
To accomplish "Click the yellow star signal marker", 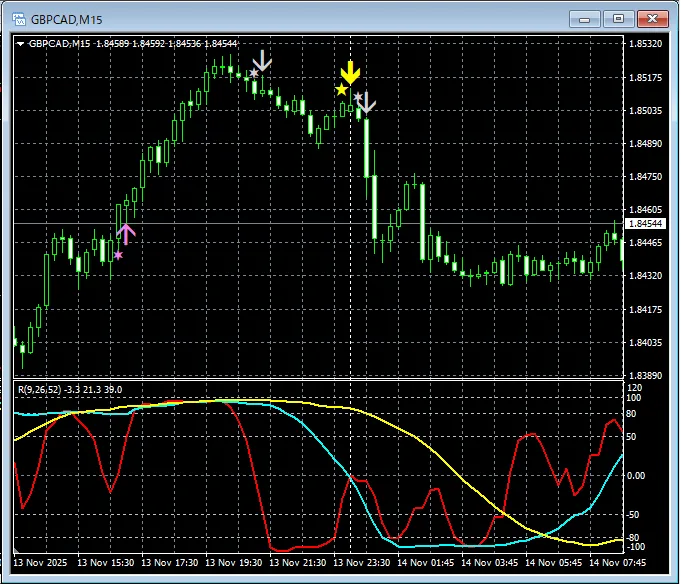I will (342, 90).
